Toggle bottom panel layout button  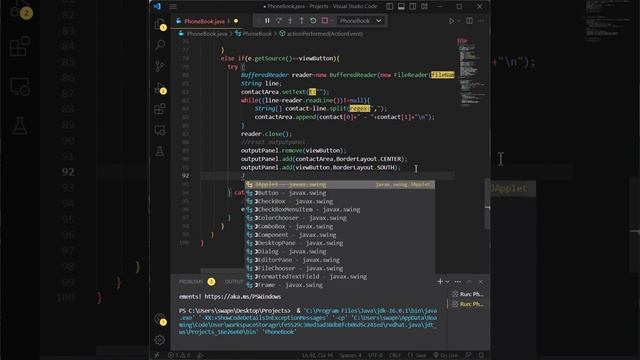[x=401, y=7]
